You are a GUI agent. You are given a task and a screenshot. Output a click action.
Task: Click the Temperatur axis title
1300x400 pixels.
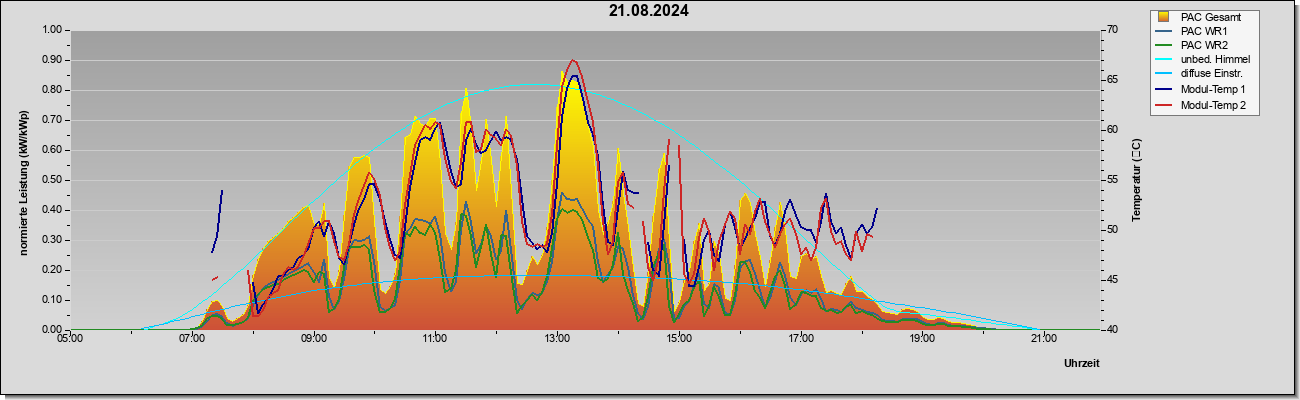(1136, 180)
